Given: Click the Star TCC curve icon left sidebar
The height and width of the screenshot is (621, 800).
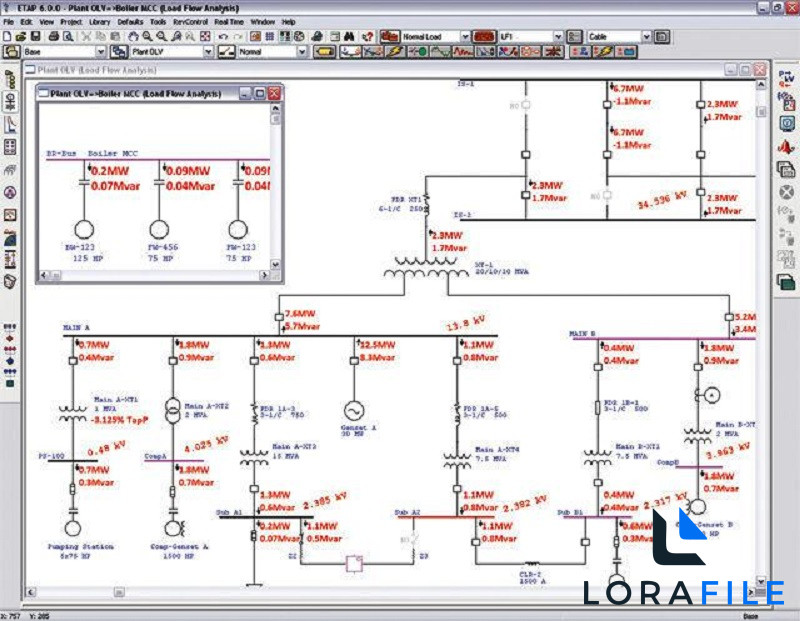Looking at the screenshot, I should coord(10,125).
